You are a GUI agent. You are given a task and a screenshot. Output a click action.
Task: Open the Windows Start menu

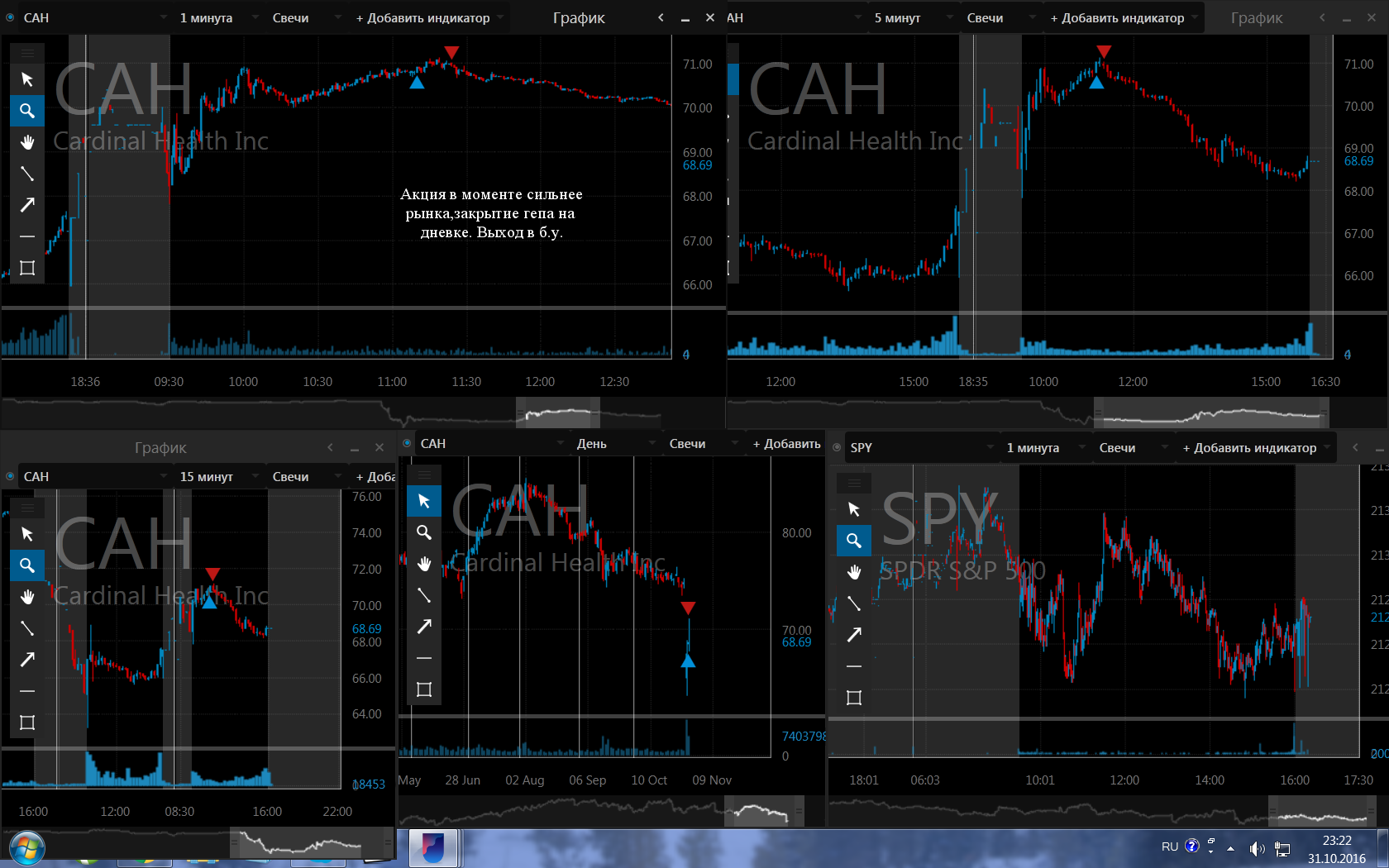(x=26, y=848)
